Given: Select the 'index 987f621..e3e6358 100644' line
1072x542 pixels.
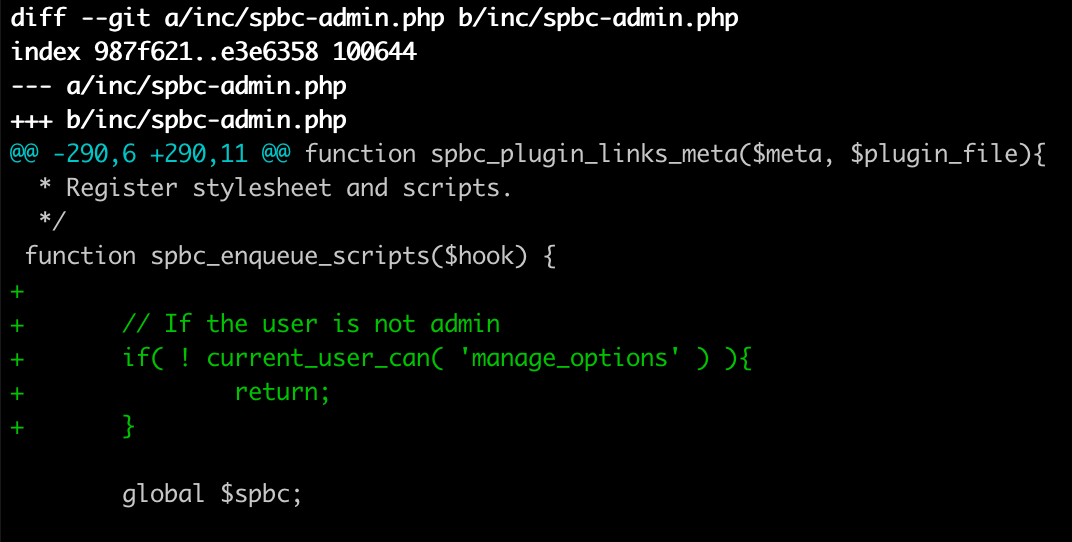Looking at the screenshot, I should [214, 52].
